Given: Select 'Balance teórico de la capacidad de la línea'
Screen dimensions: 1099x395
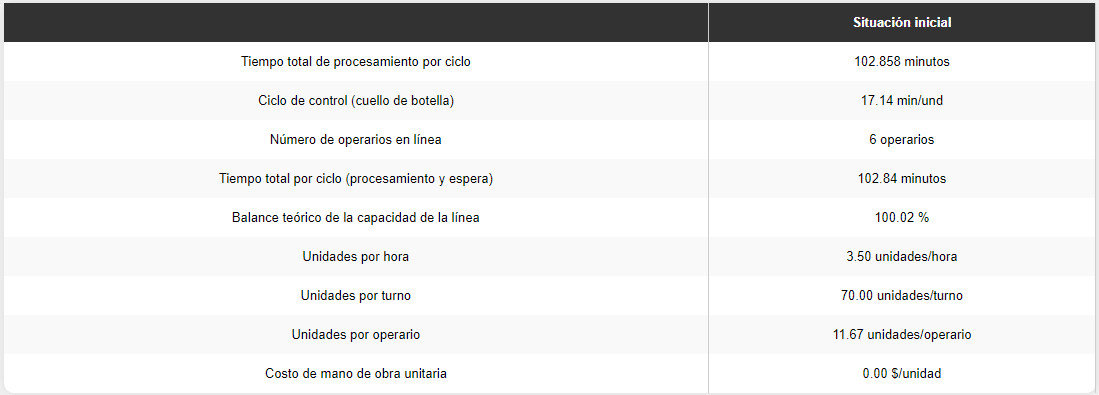Looking at the screenshot, I should 356,218.
